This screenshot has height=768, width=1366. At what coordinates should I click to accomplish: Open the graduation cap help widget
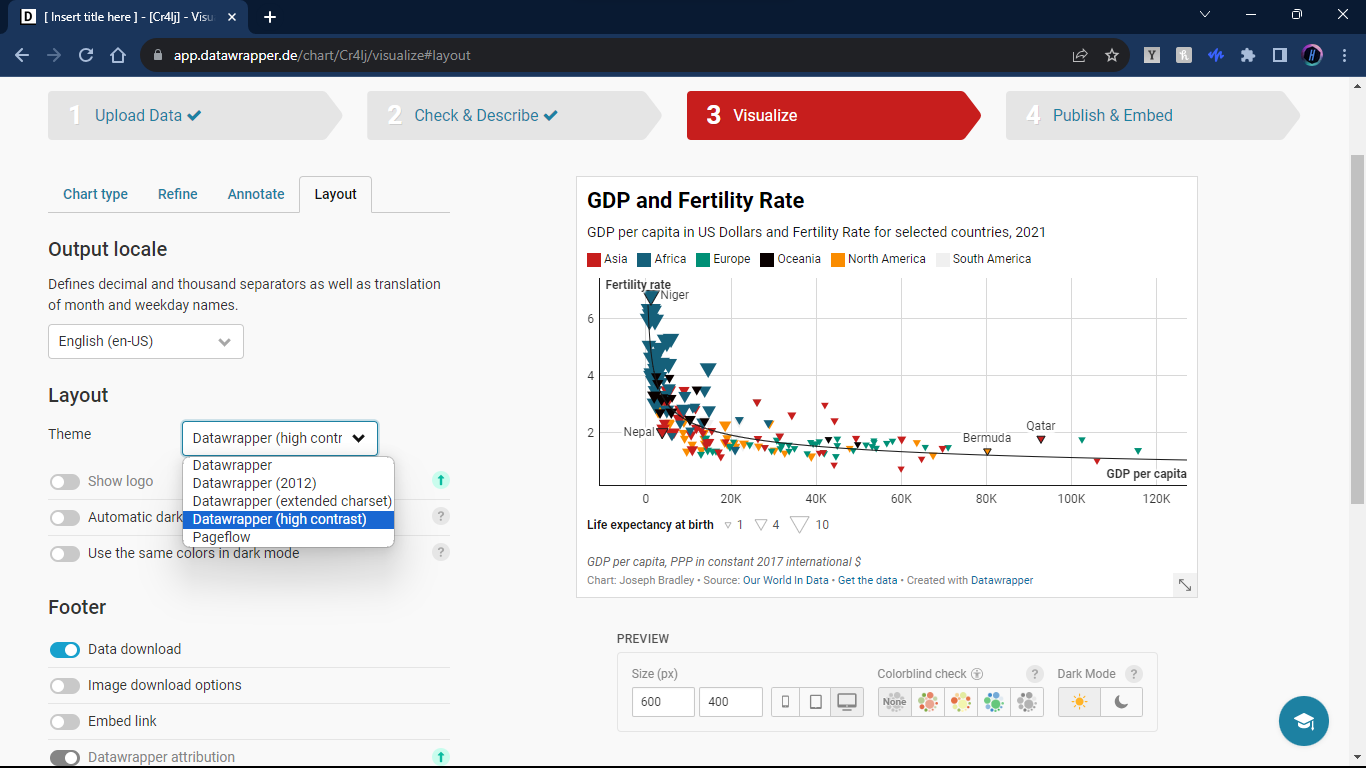[x=1303, y=721]
